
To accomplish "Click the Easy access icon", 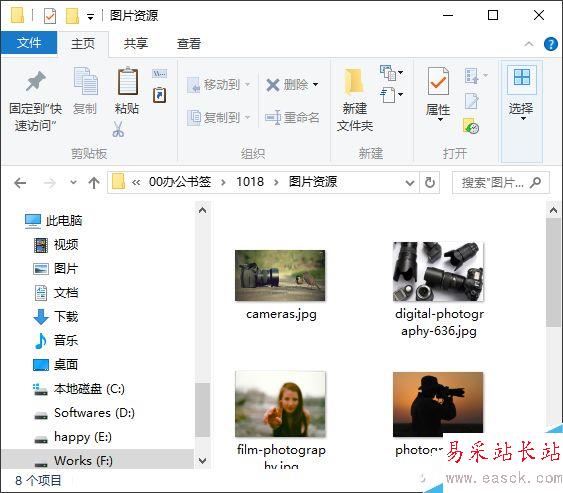I will coord(388,95).
